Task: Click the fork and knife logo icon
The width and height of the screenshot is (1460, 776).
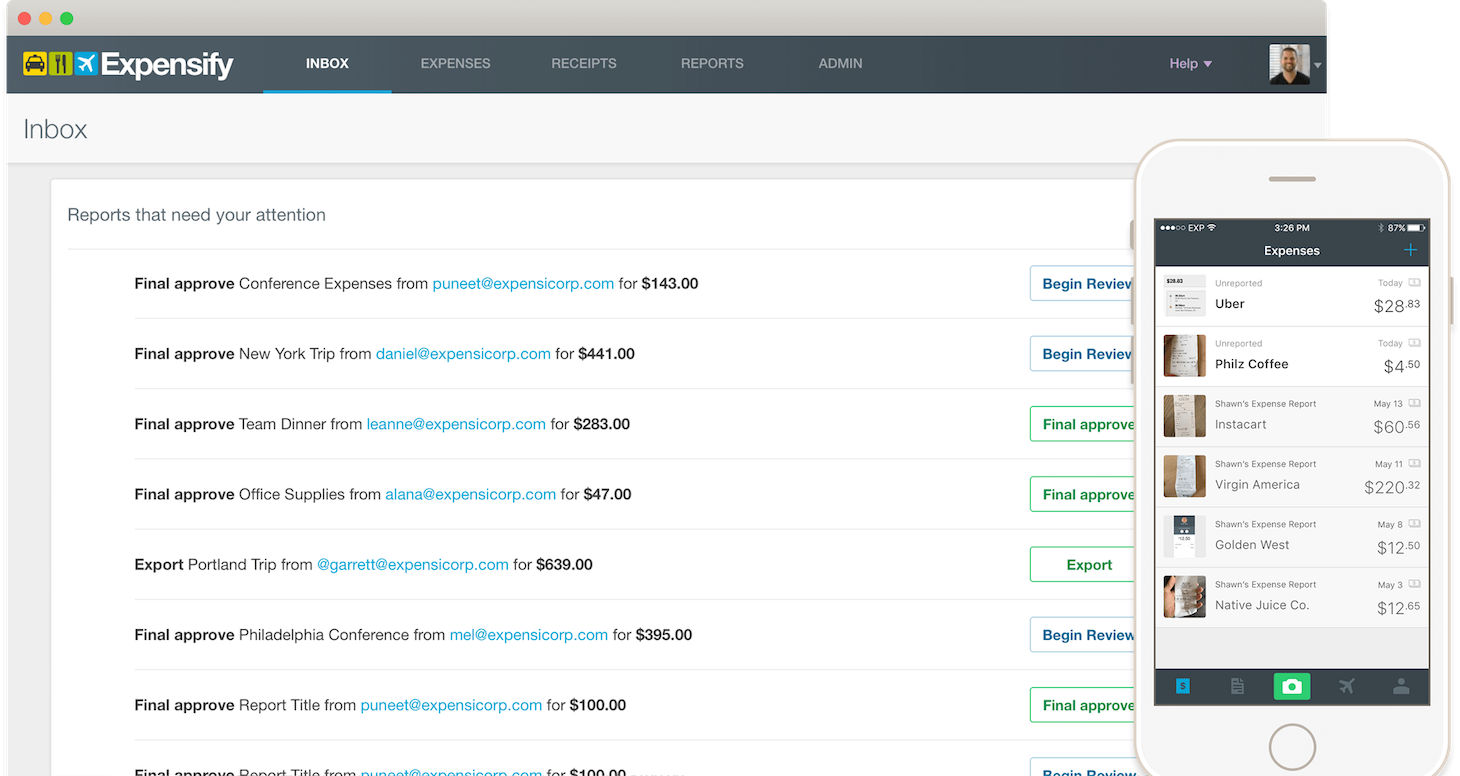Action: pos(61,64)
